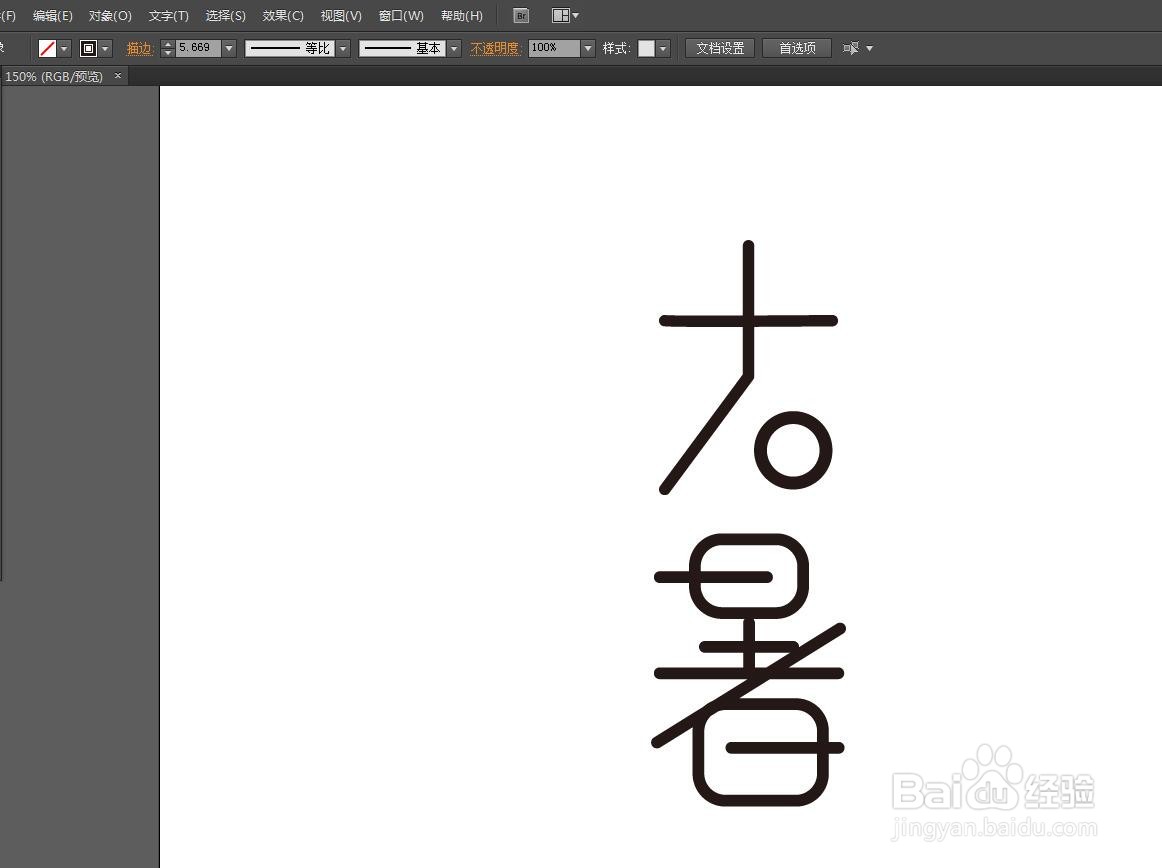Open the 视图(V) menu
The image size is (1162, 868).
click(341, 16)
